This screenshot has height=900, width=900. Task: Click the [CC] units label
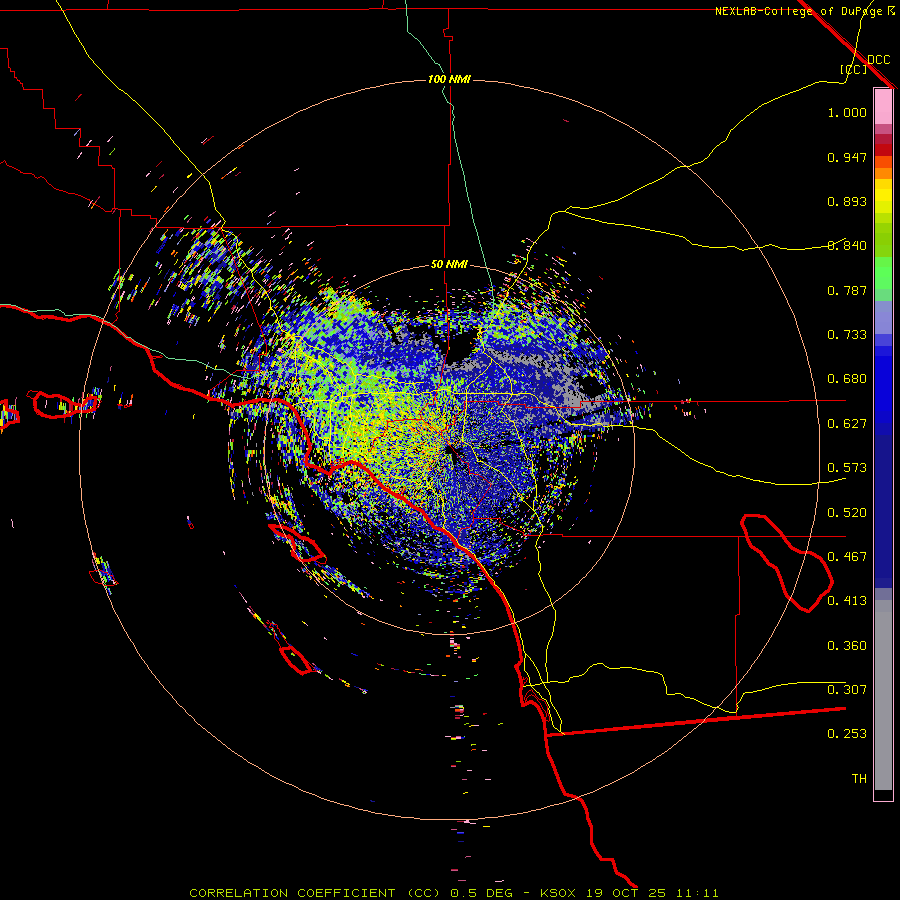[x=854, y=69]
